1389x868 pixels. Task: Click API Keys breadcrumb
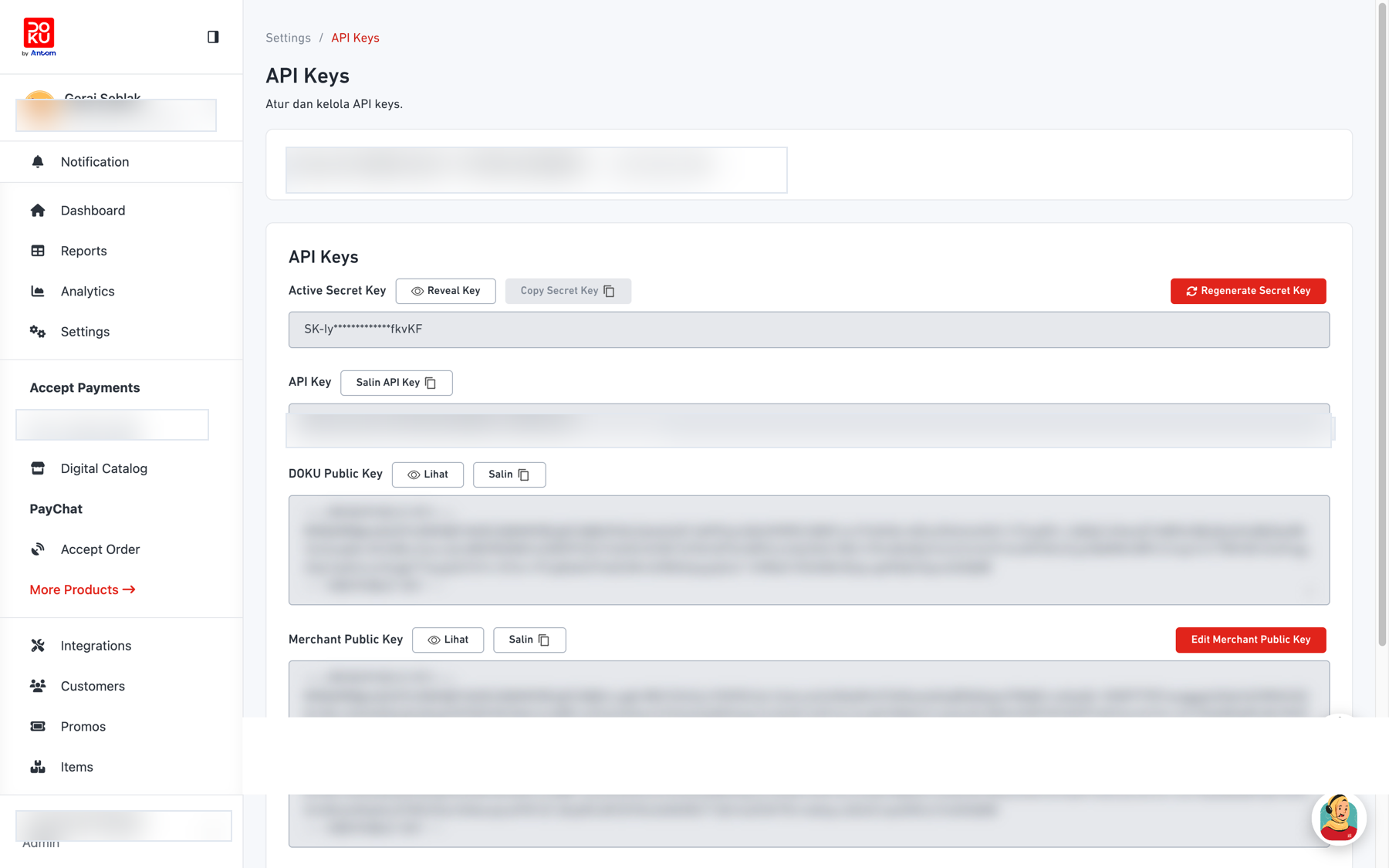[355, 38]
